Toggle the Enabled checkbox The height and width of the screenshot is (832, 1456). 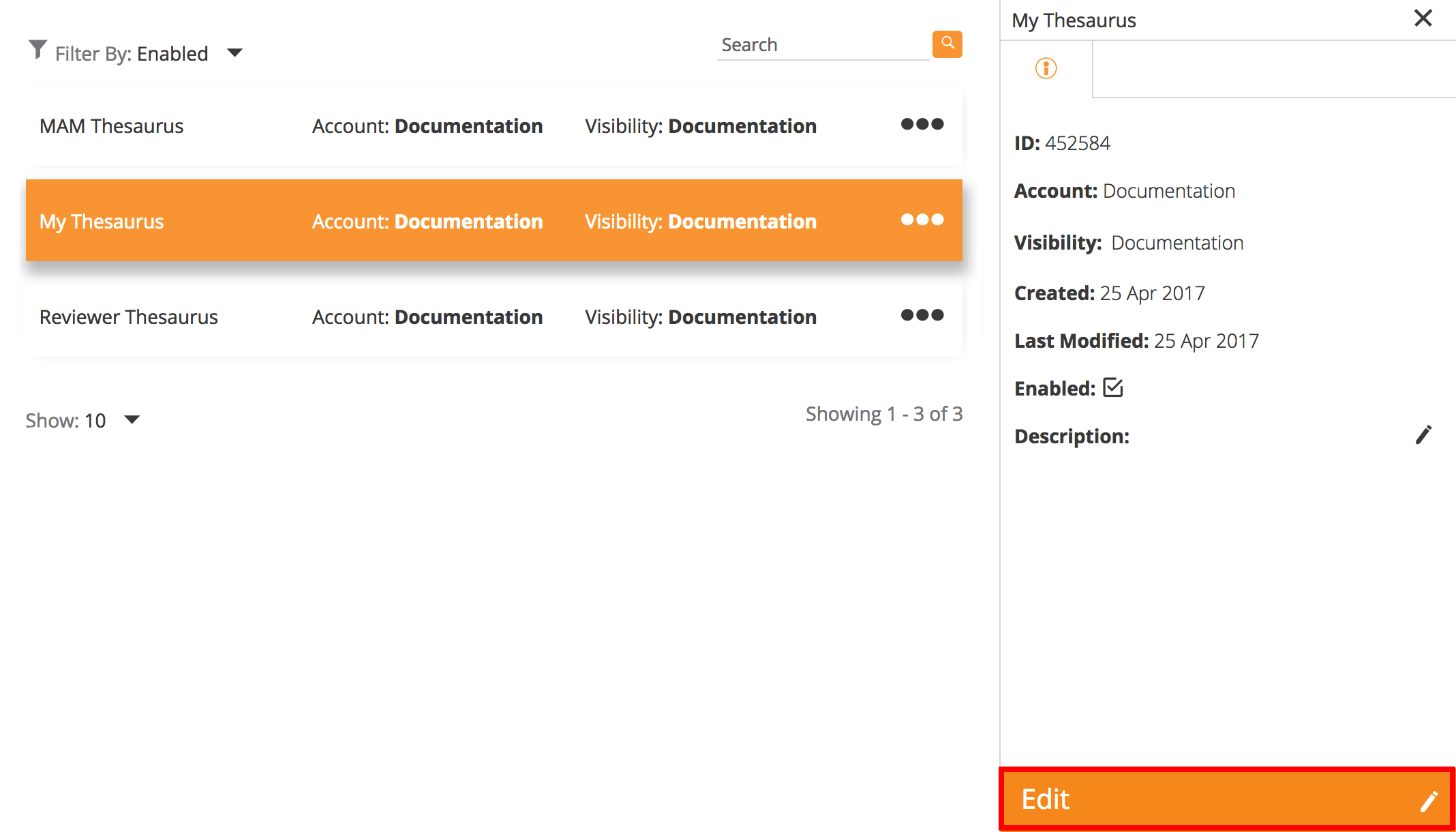(x=1112, y=387)
